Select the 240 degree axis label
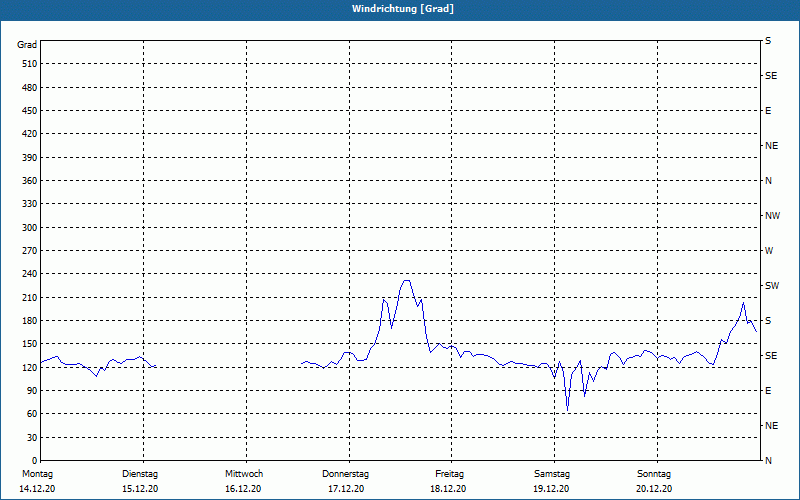Screen dimensions: 800x500 click(x=30, y=274)
